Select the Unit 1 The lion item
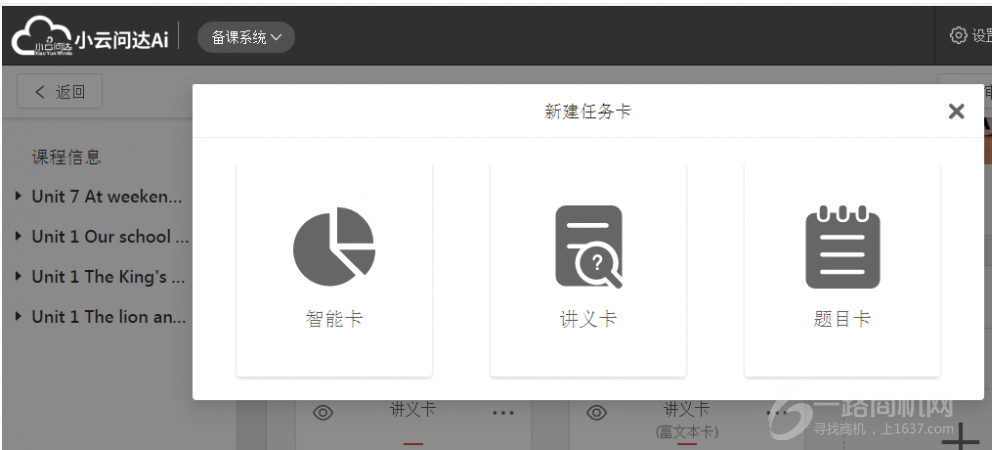 pos(109,317)
